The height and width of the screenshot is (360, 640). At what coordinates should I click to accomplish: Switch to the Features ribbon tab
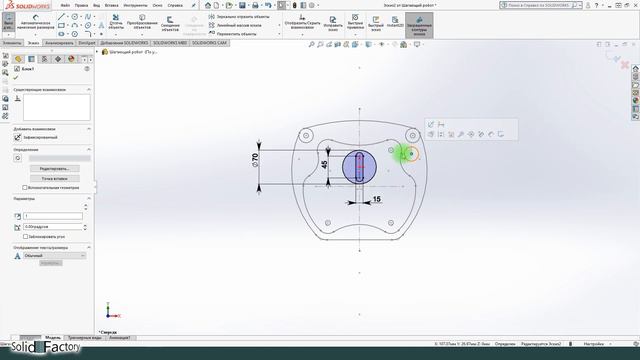(x=12, y=43)
